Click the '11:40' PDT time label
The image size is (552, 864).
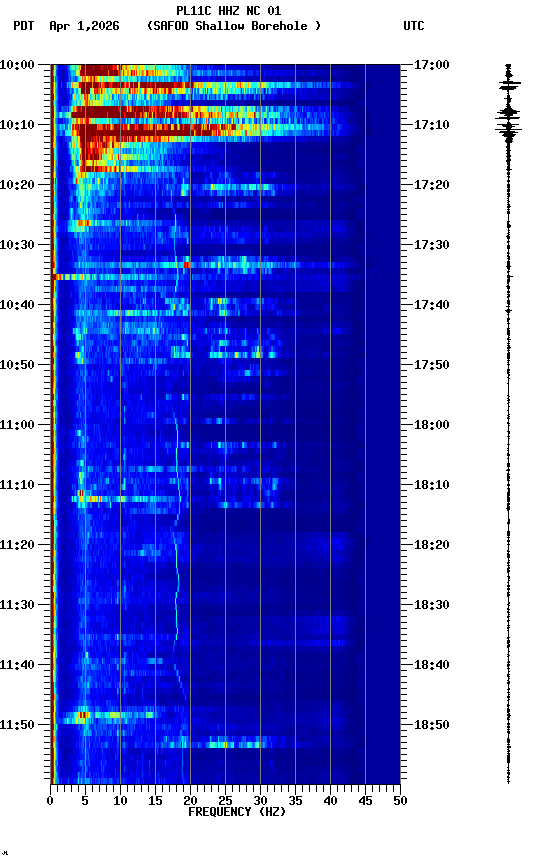pyautogui.click(x=17, y=665)
